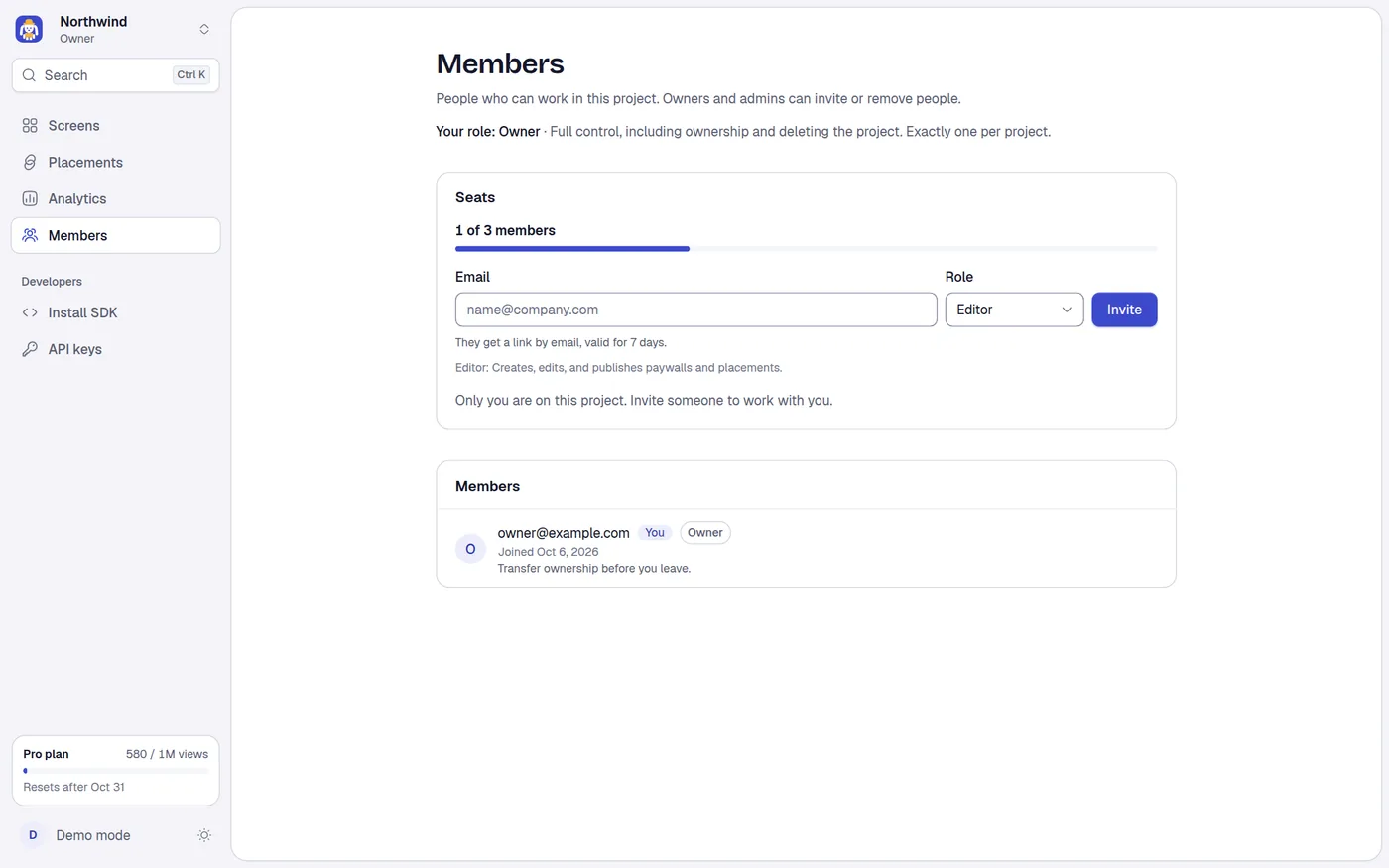Click the 'You' badge on owner row

(655, 533)
